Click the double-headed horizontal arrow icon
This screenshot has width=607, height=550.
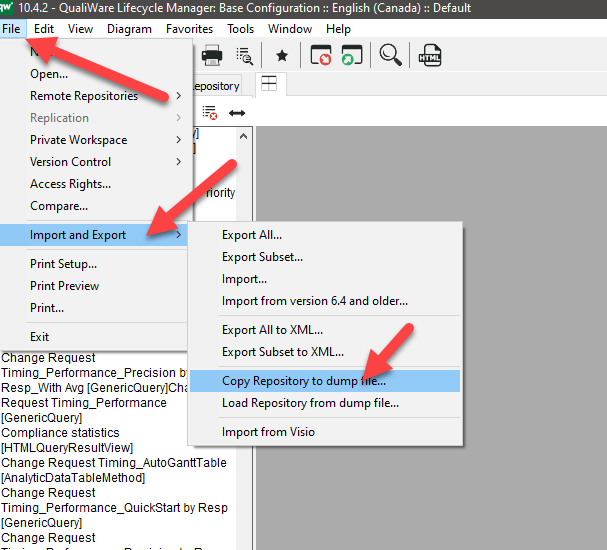[237, 113]
